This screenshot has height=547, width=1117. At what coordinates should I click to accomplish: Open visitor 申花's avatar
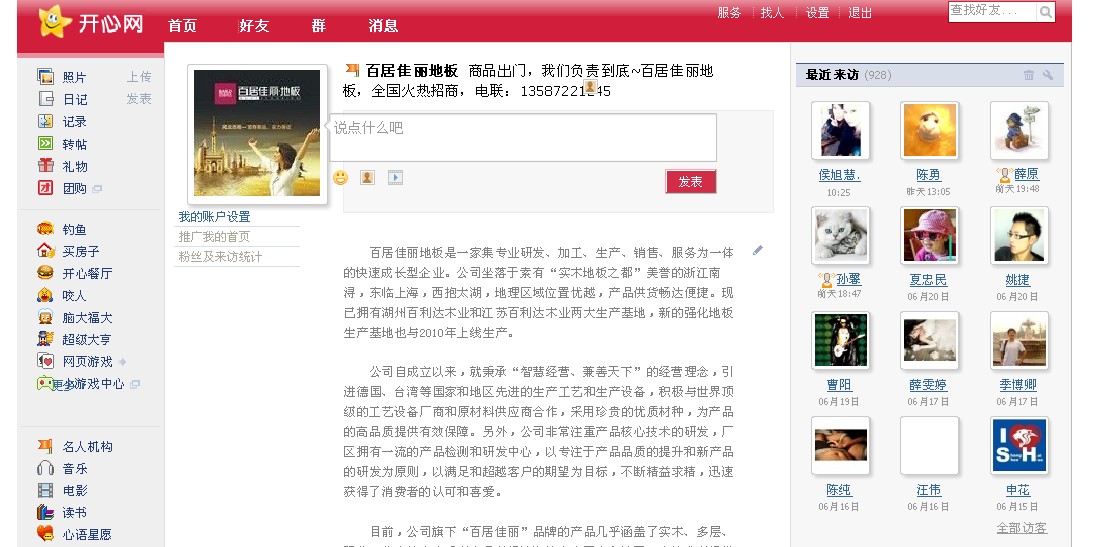pyautogui.click(x=1019, y=446)
